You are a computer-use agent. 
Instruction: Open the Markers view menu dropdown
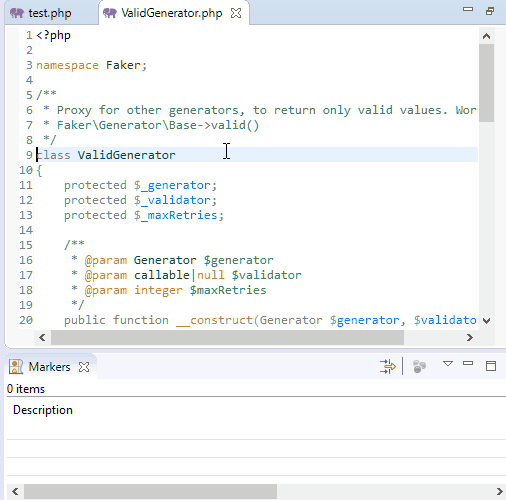(x=448, y=363)
